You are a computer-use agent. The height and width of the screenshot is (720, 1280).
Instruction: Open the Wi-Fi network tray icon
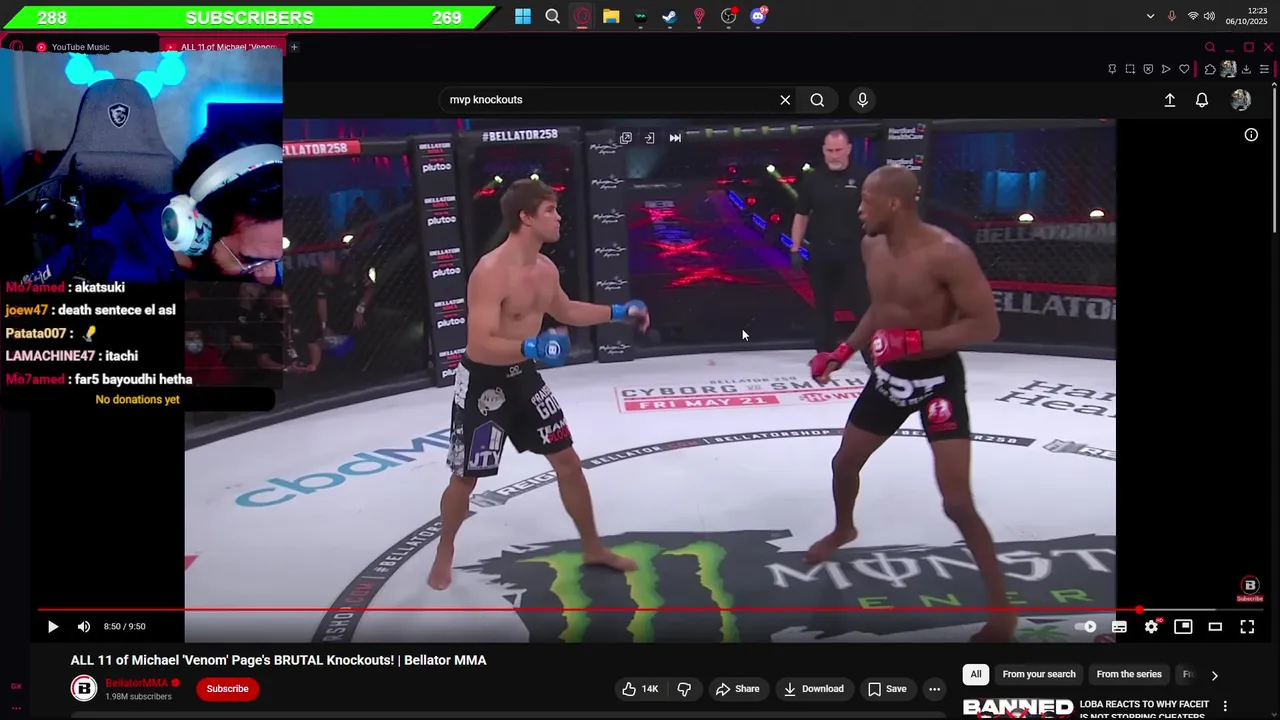coord(1193,16)
